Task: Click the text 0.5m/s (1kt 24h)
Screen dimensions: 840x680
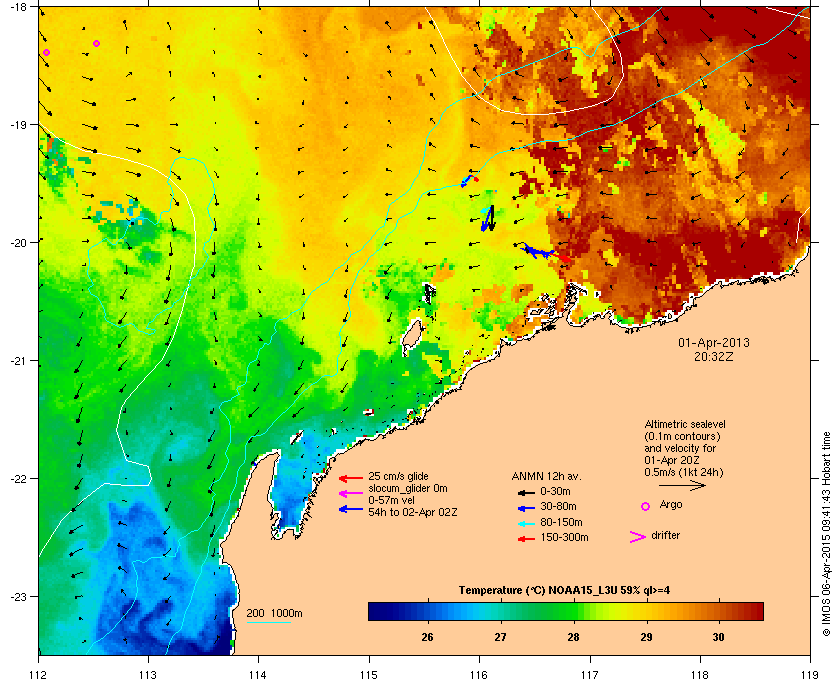Action: coord(684,473)
